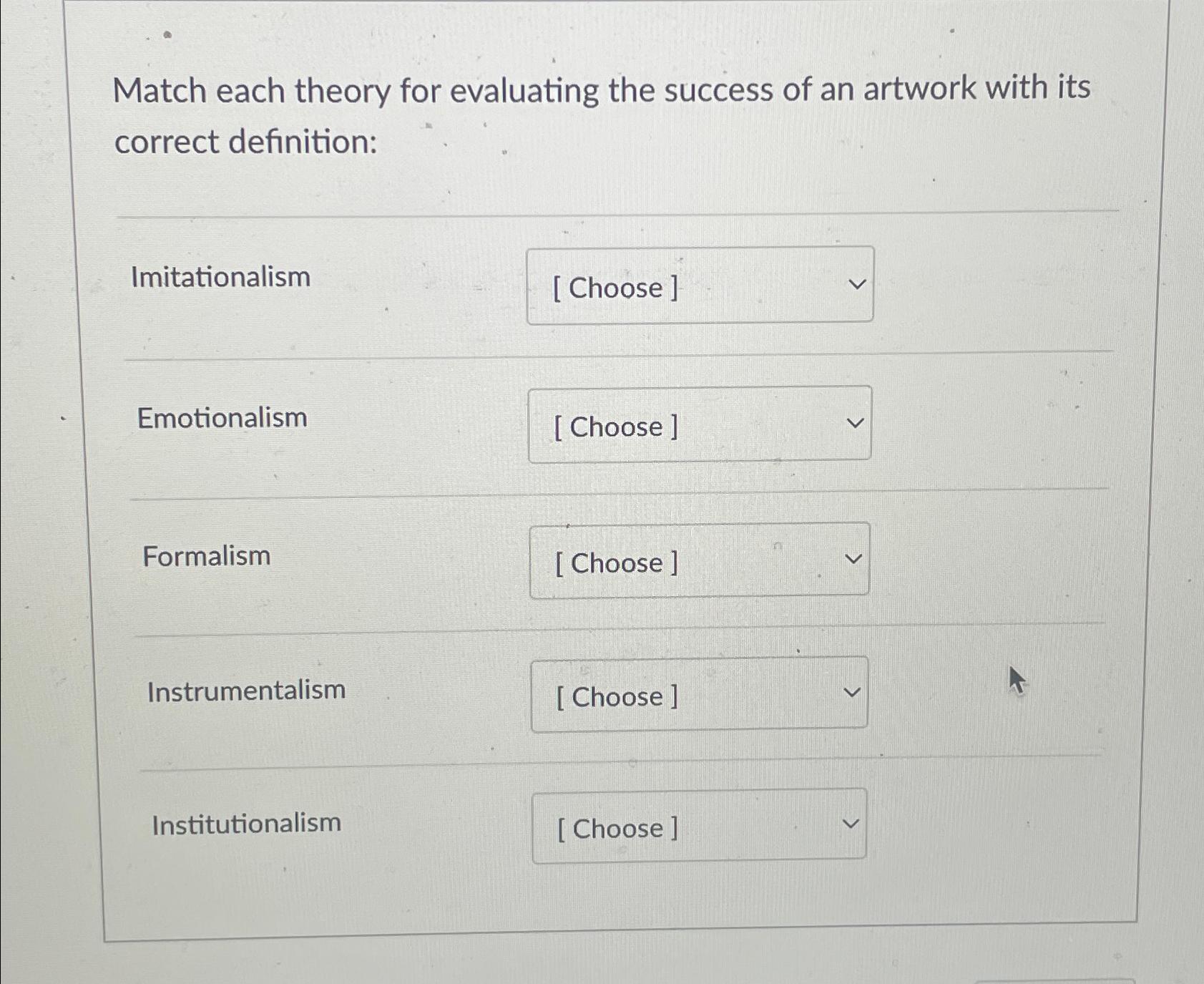Expand the chevron beside Formalism's Choose box

pos(853,558)
